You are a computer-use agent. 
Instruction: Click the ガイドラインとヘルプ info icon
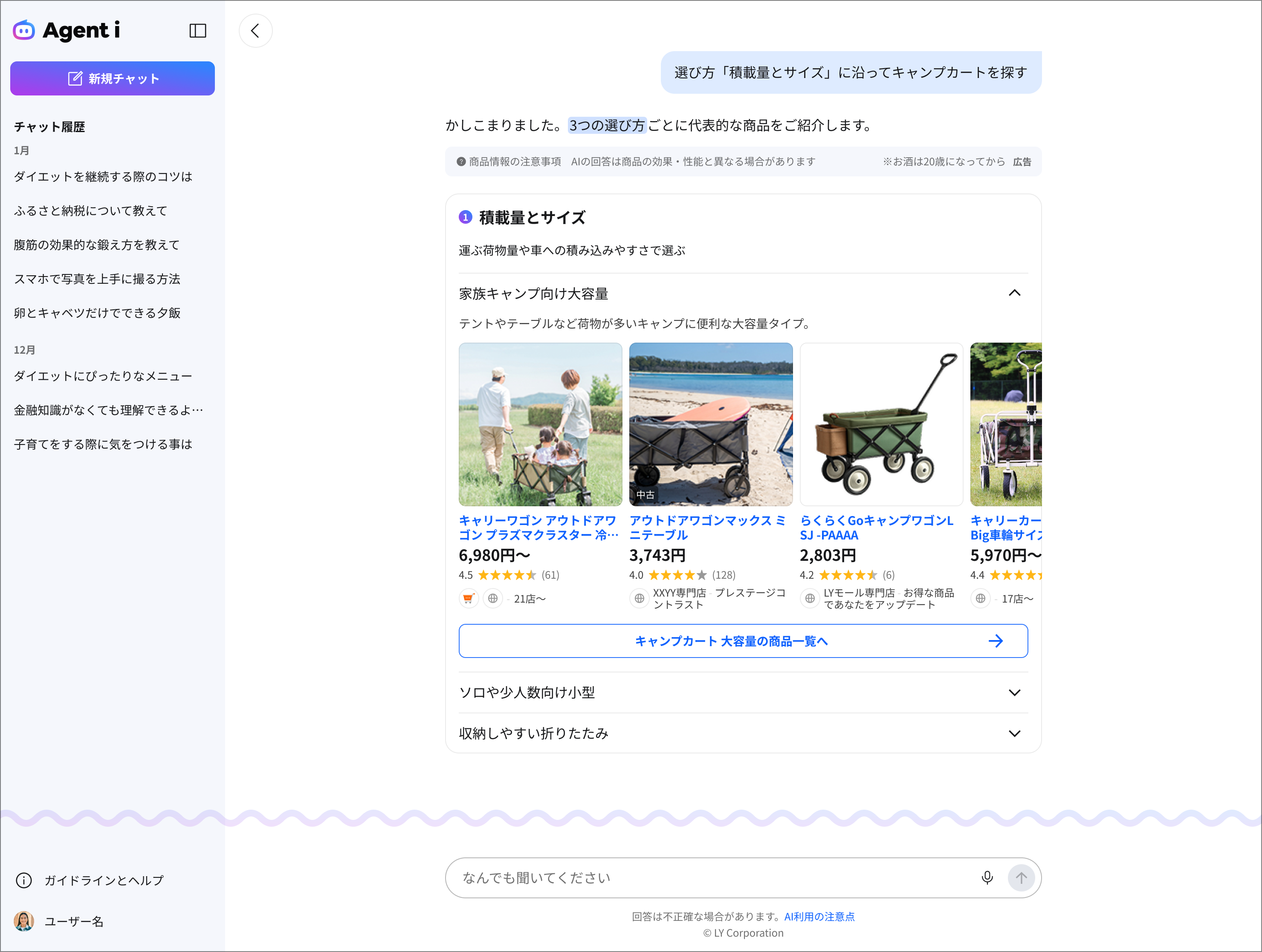(24, 880)
